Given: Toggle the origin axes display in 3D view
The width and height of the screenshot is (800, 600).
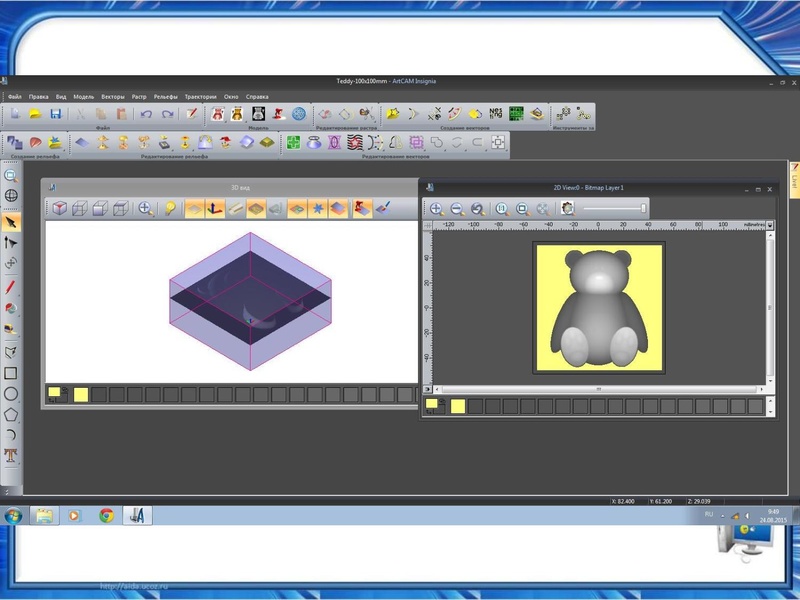Looking at the screenshot, I should pyautogui.click(x=215, y=208).
